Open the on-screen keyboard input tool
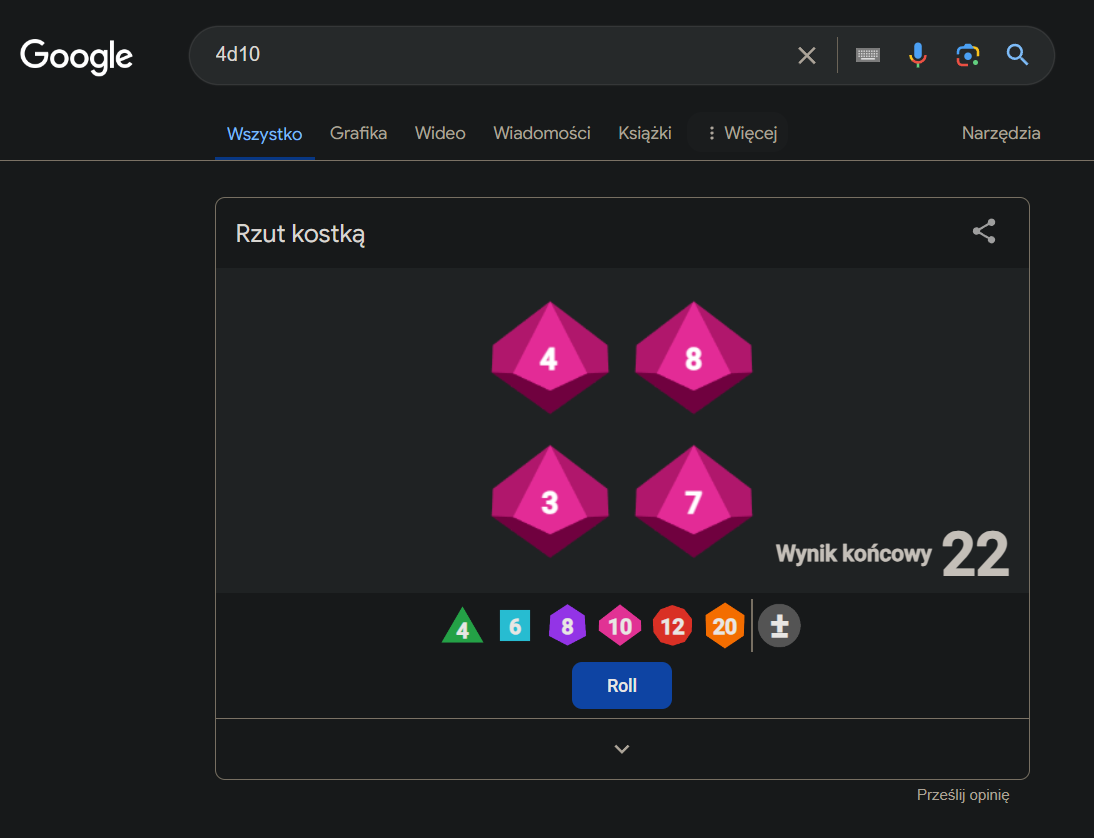 (x=868, y=55)
